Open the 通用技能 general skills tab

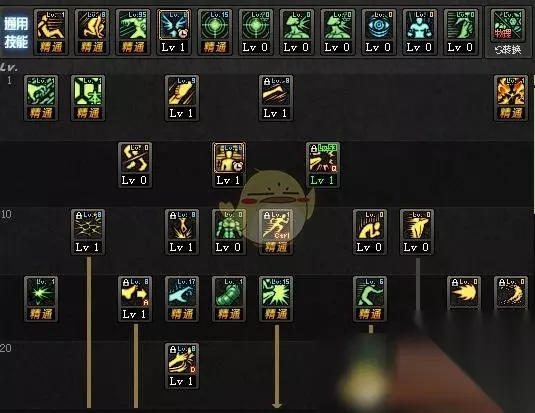[x=16, y=32]
